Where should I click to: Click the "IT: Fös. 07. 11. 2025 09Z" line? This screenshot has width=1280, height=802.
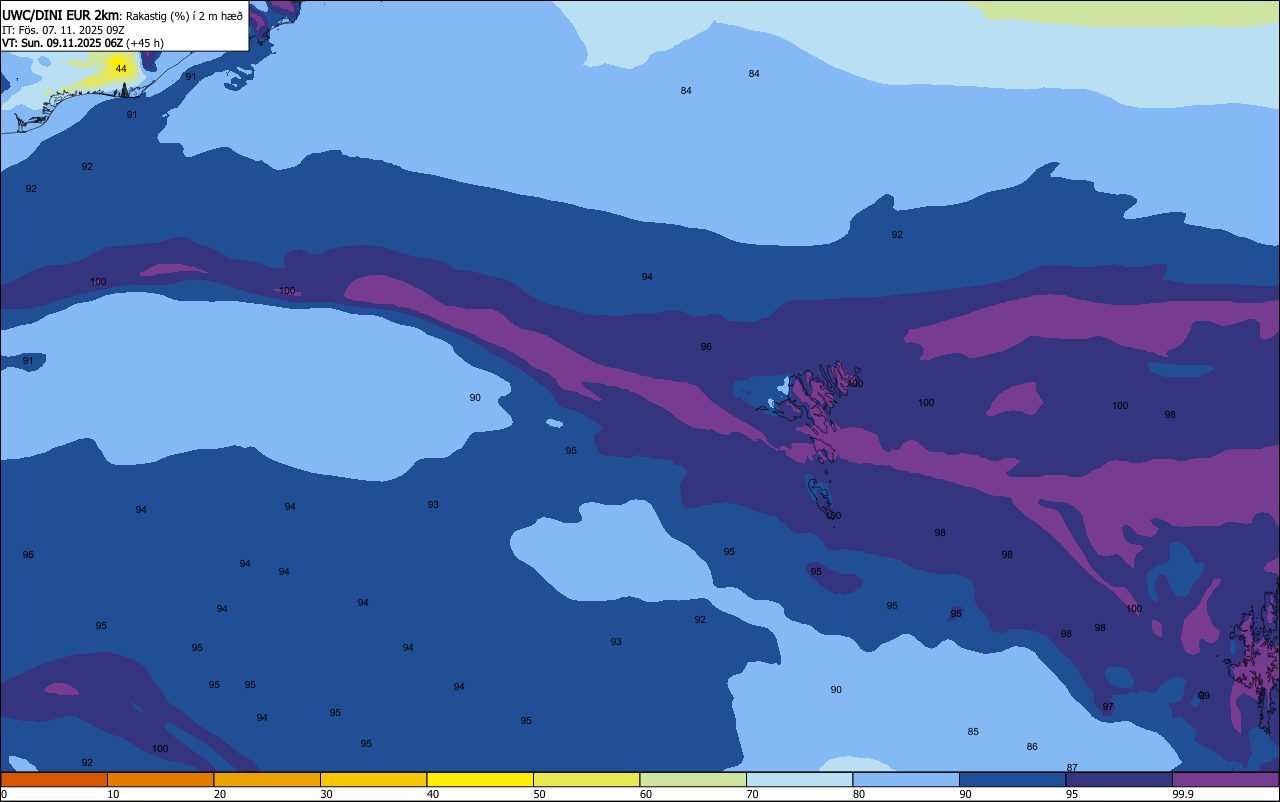(x=63, y=30)
